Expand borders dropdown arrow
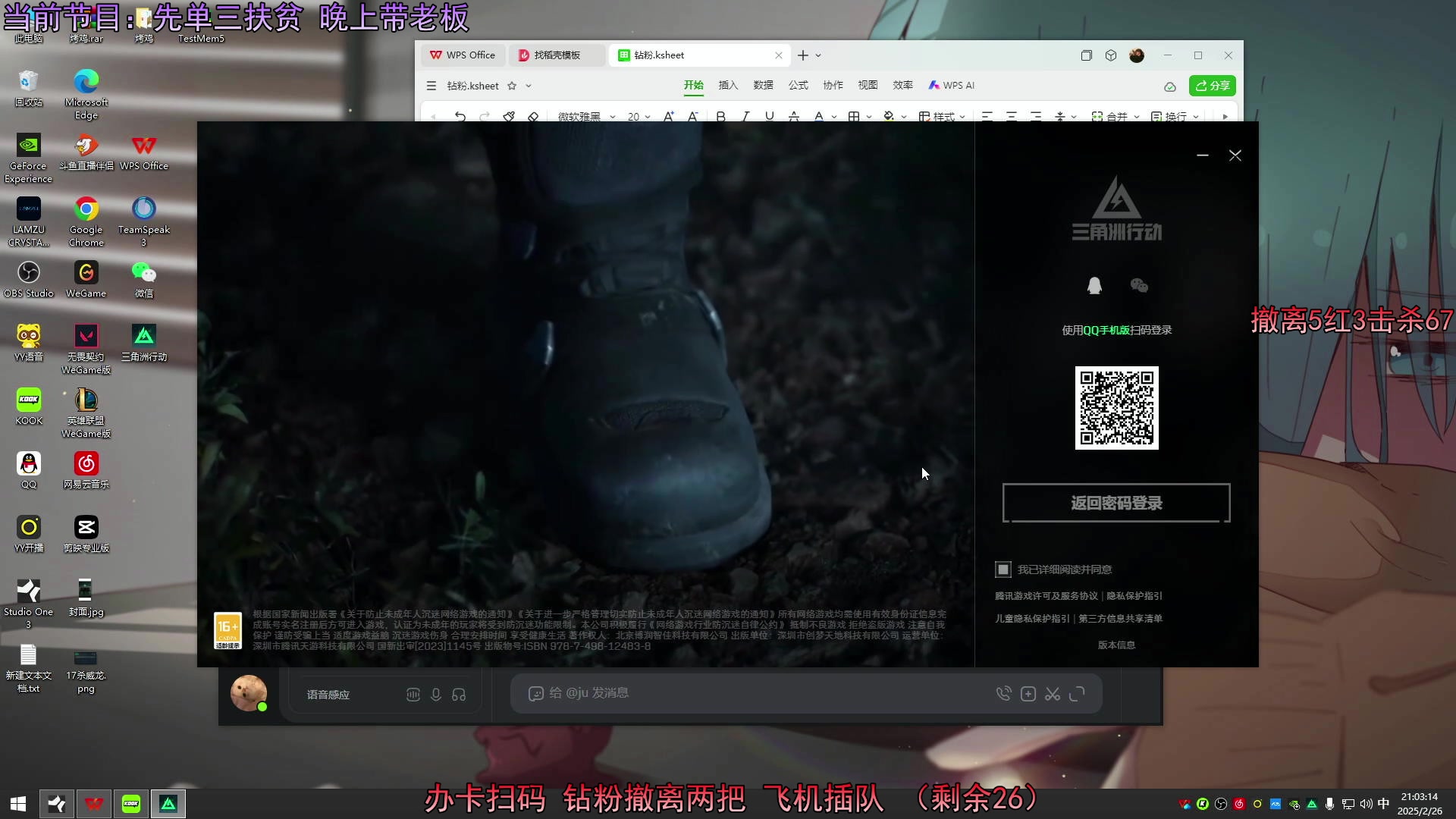The width and height of the screenshot is (1456, 819). (868, 117)
